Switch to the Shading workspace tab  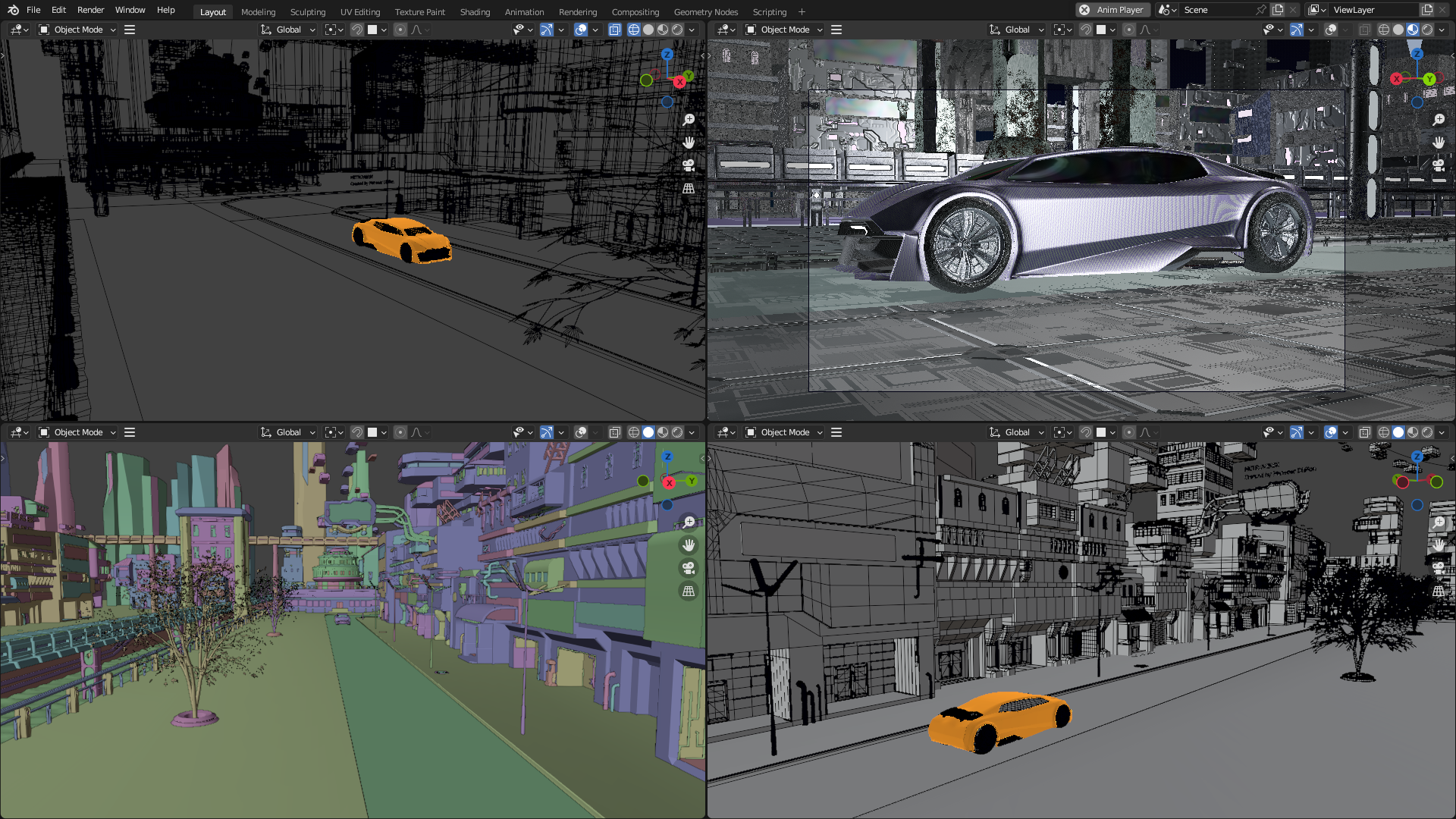coord(475,11)
